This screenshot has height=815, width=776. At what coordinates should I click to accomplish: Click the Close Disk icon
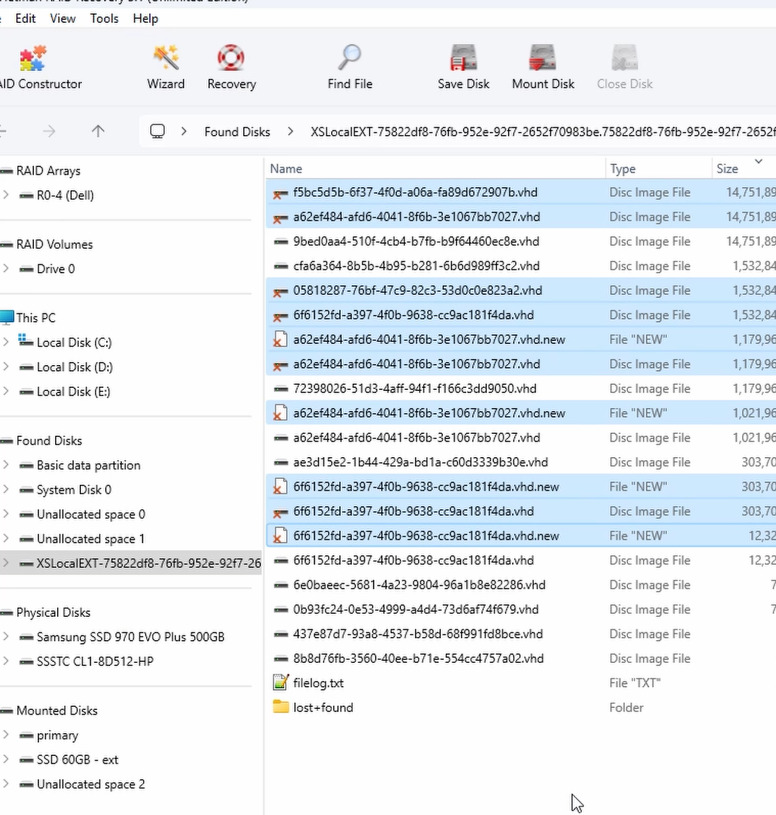click(624, 57)
